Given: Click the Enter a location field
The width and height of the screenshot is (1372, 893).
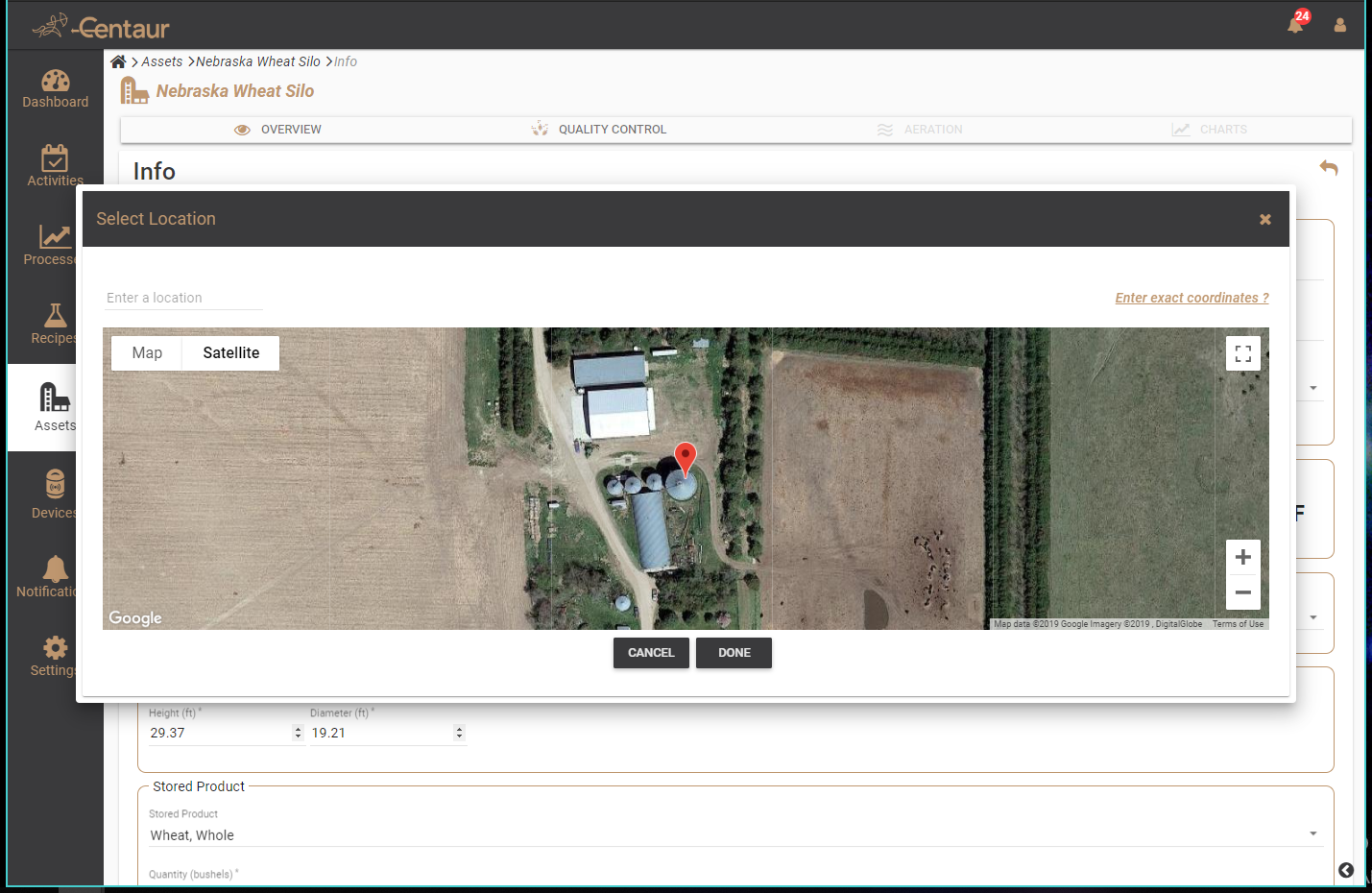Looking at the screenshot, I should (x=182, y=298).
